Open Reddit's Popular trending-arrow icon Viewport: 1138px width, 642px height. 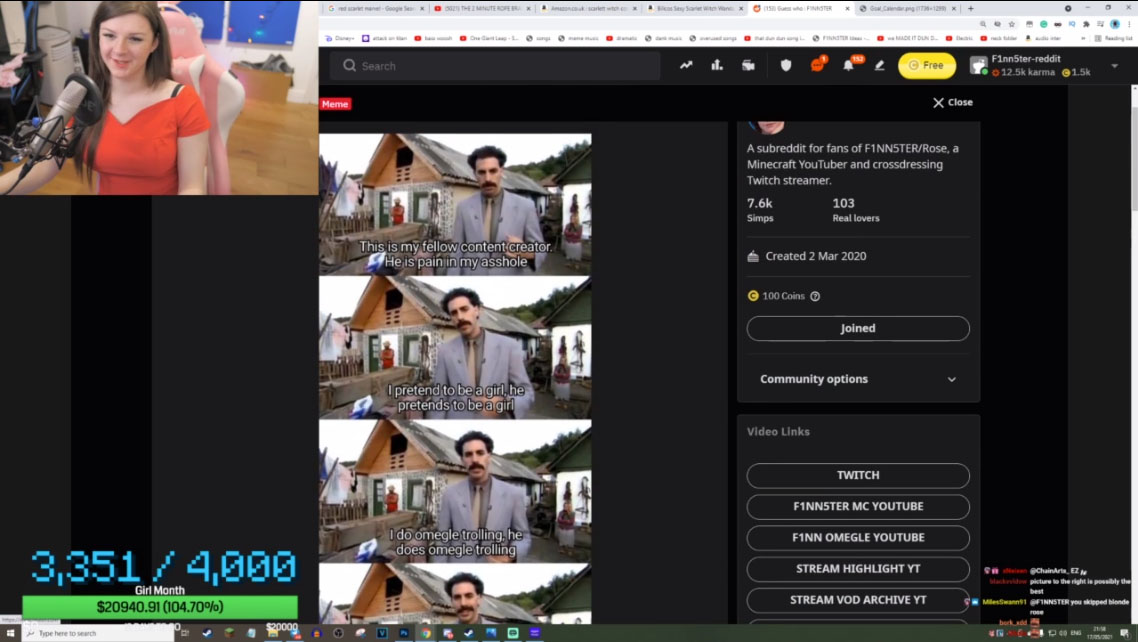click(x=686, y=65)
